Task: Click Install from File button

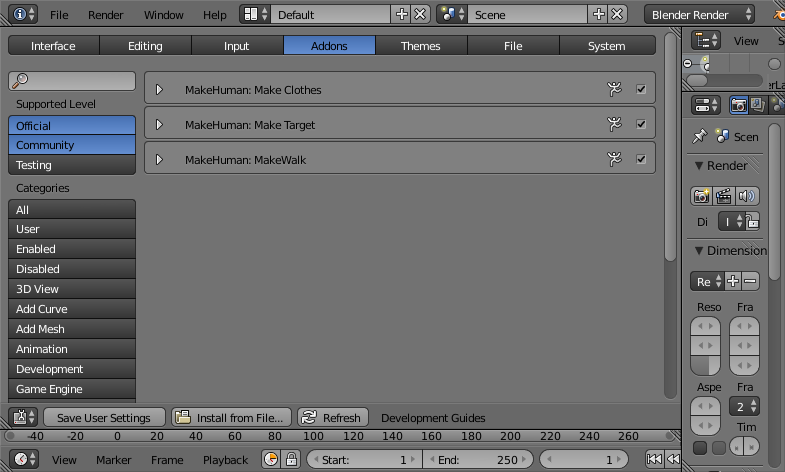Action: click(x=231, y=417)
